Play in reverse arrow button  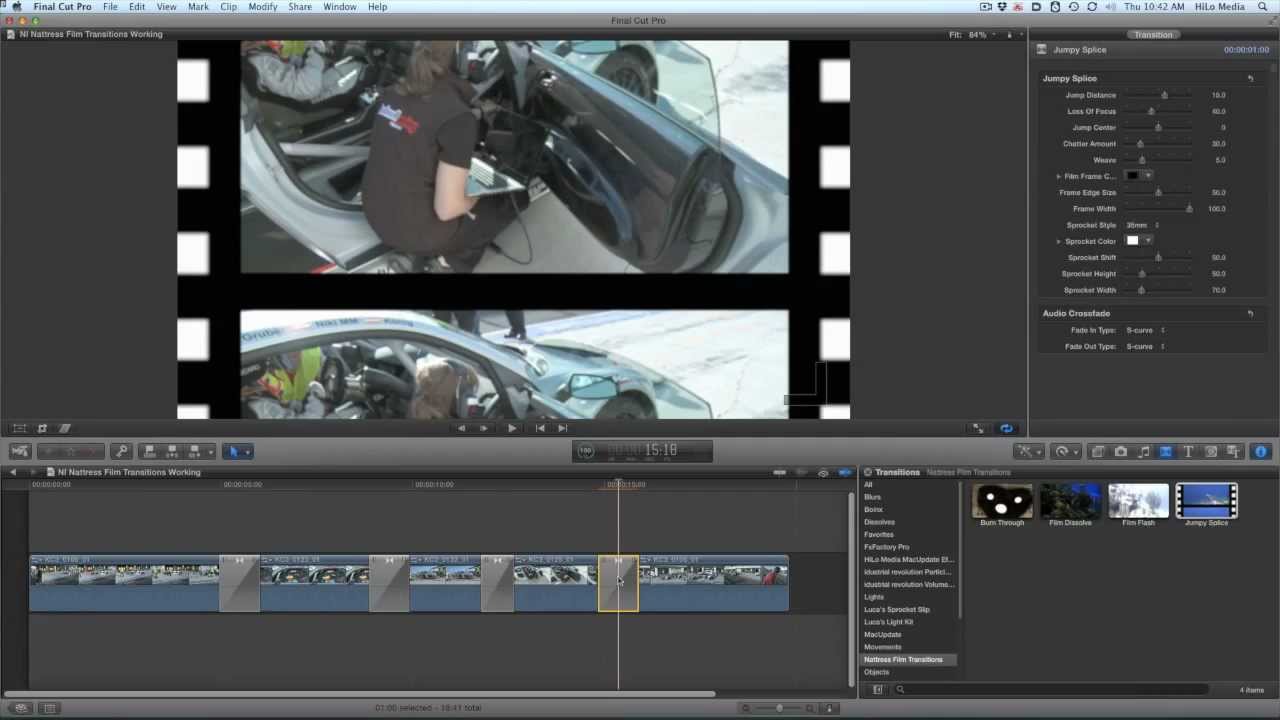pos(461,428)
